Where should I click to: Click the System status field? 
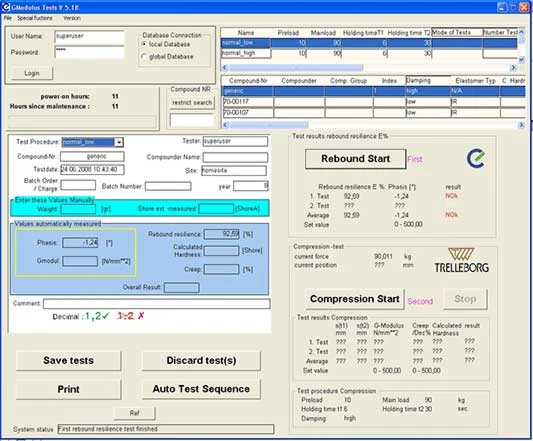click(166, 429)
